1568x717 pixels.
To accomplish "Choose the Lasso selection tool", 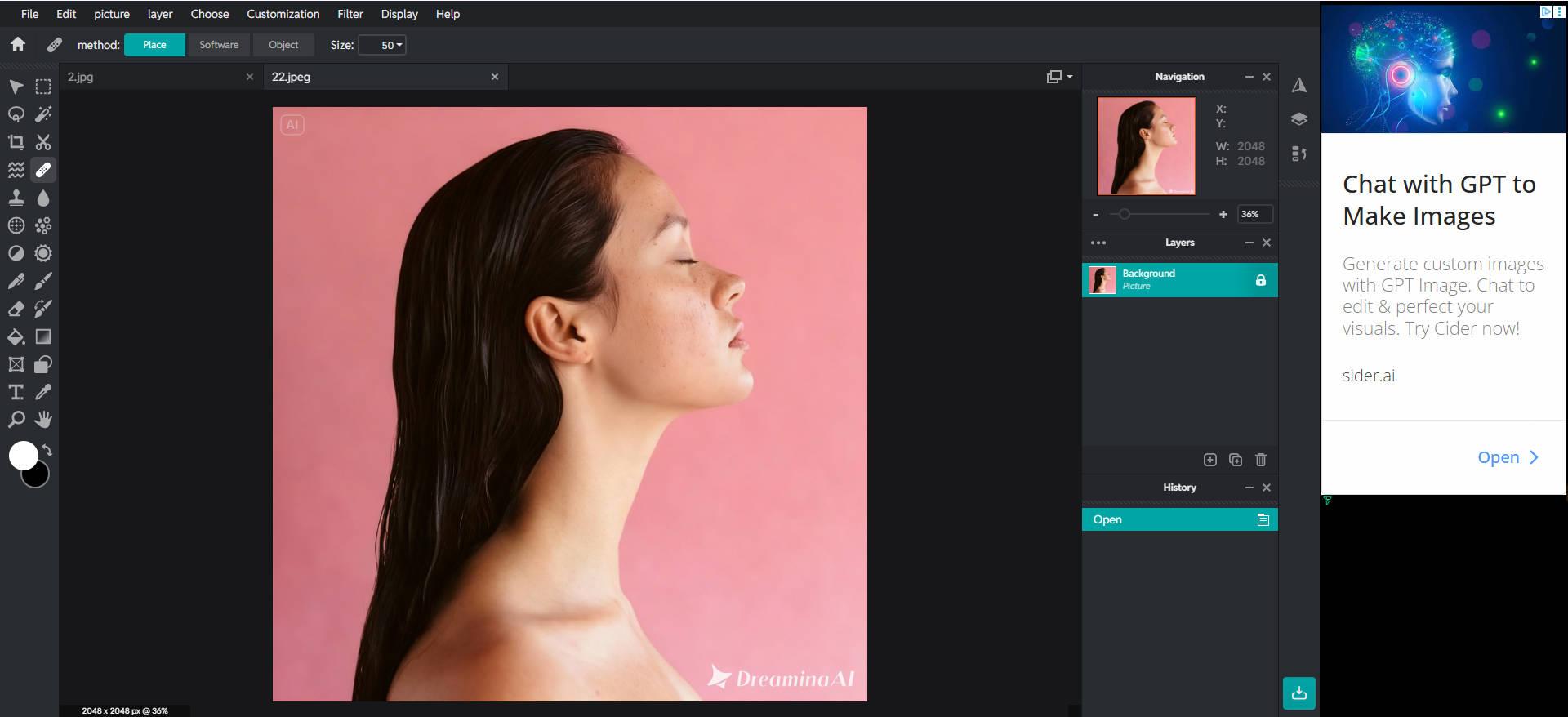I will click(x=16, y=114).
